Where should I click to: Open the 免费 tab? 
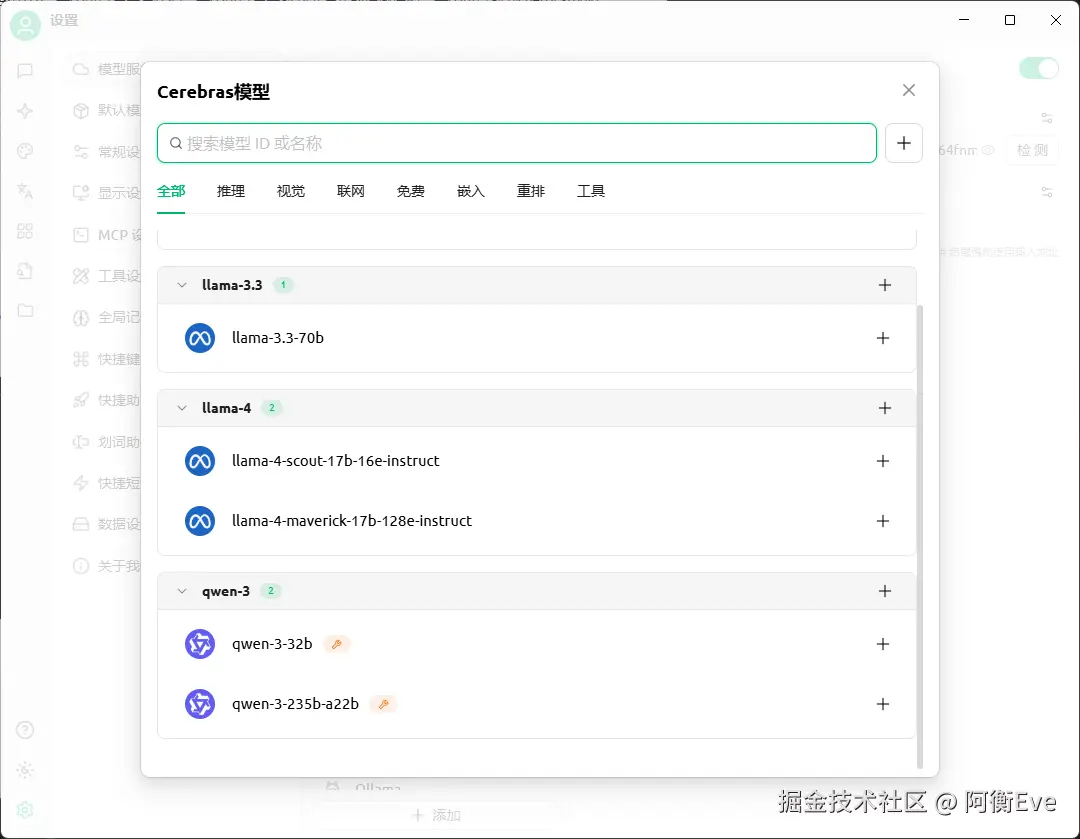pos(411,191)
